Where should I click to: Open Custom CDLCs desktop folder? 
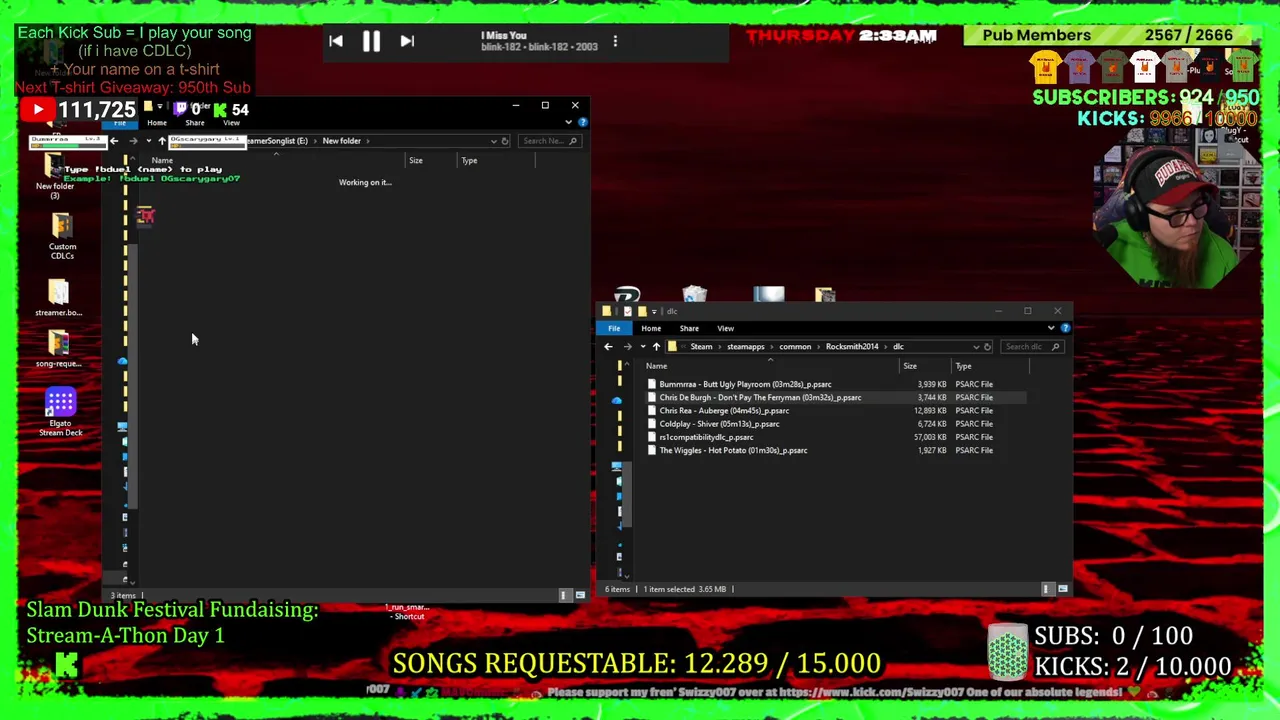(62, 236)
